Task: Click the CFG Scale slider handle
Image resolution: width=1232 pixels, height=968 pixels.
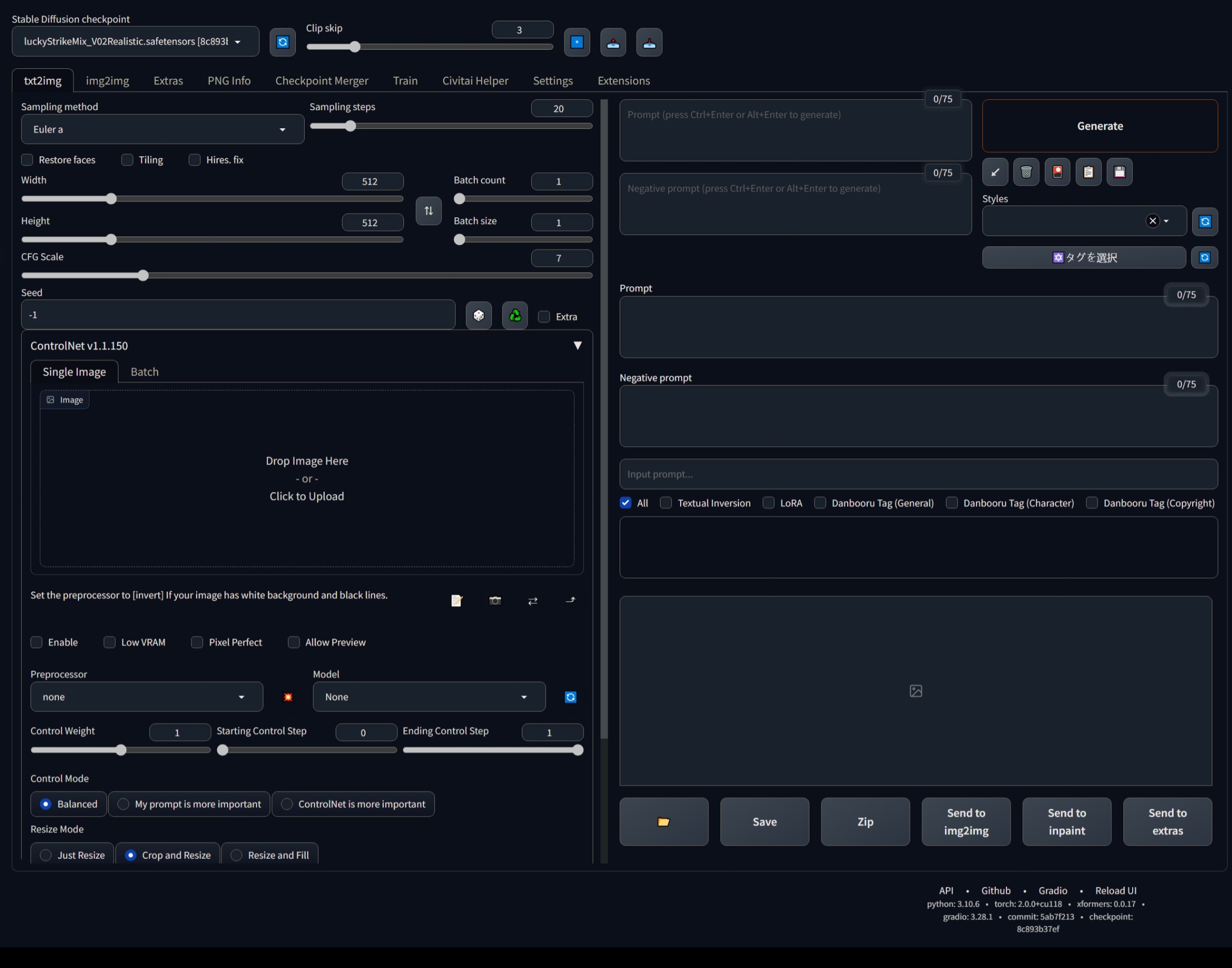Action: coord(143,275)
